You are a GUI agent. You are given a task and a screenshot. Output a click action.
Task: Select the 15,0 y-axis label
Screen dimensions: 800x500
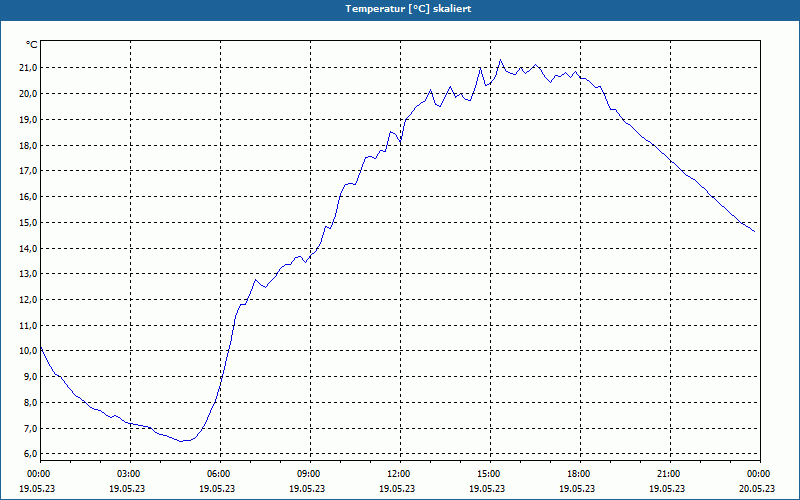click(x=28, y=222)
